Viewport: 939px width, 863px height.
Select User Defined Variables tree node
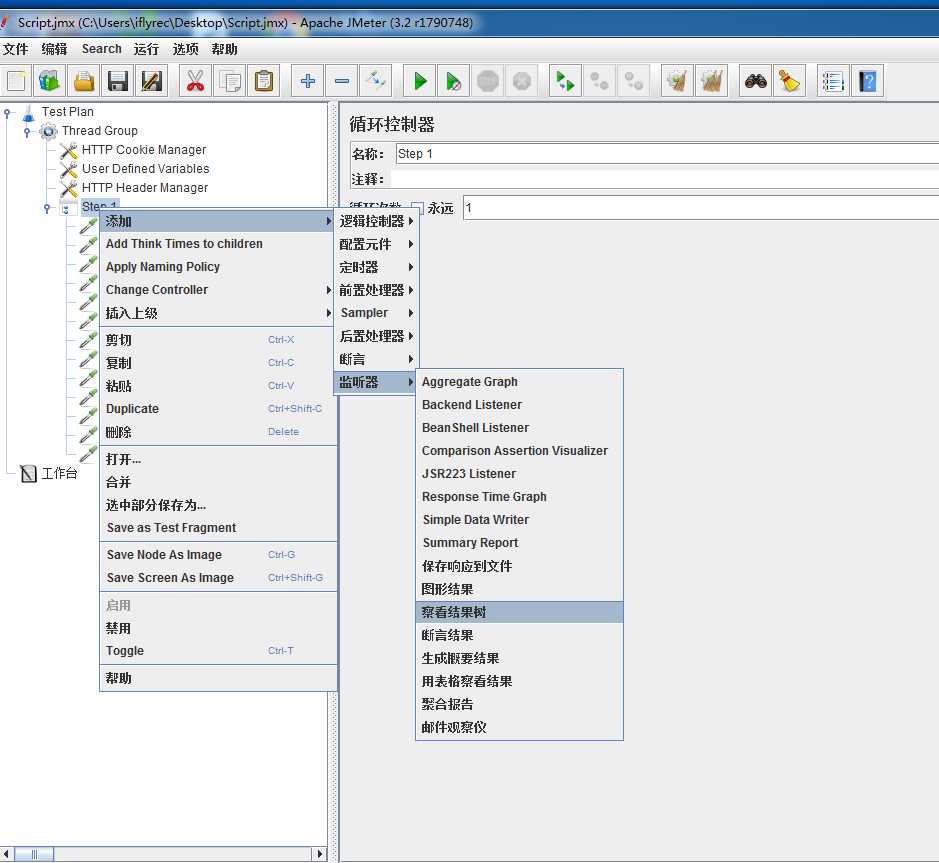(146, 169)
